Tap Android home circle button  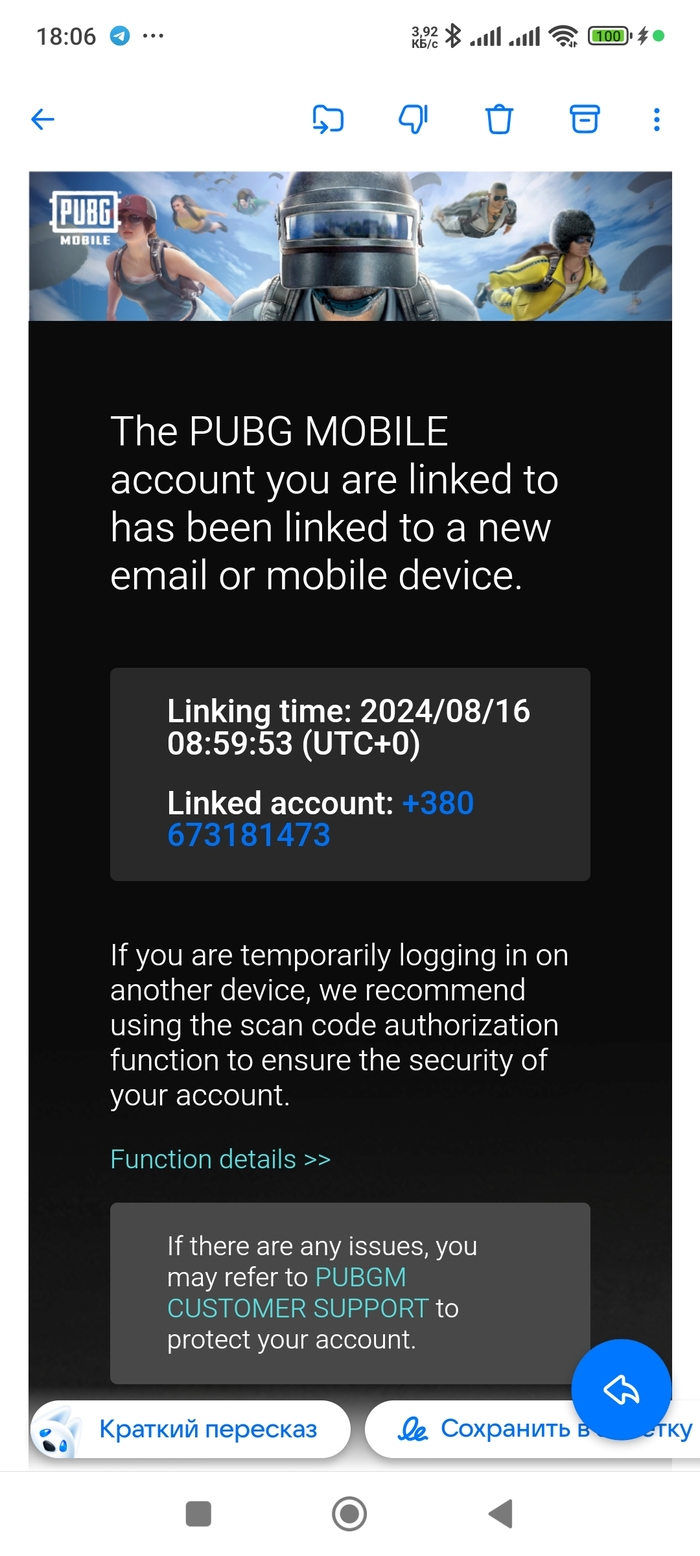349,1514
